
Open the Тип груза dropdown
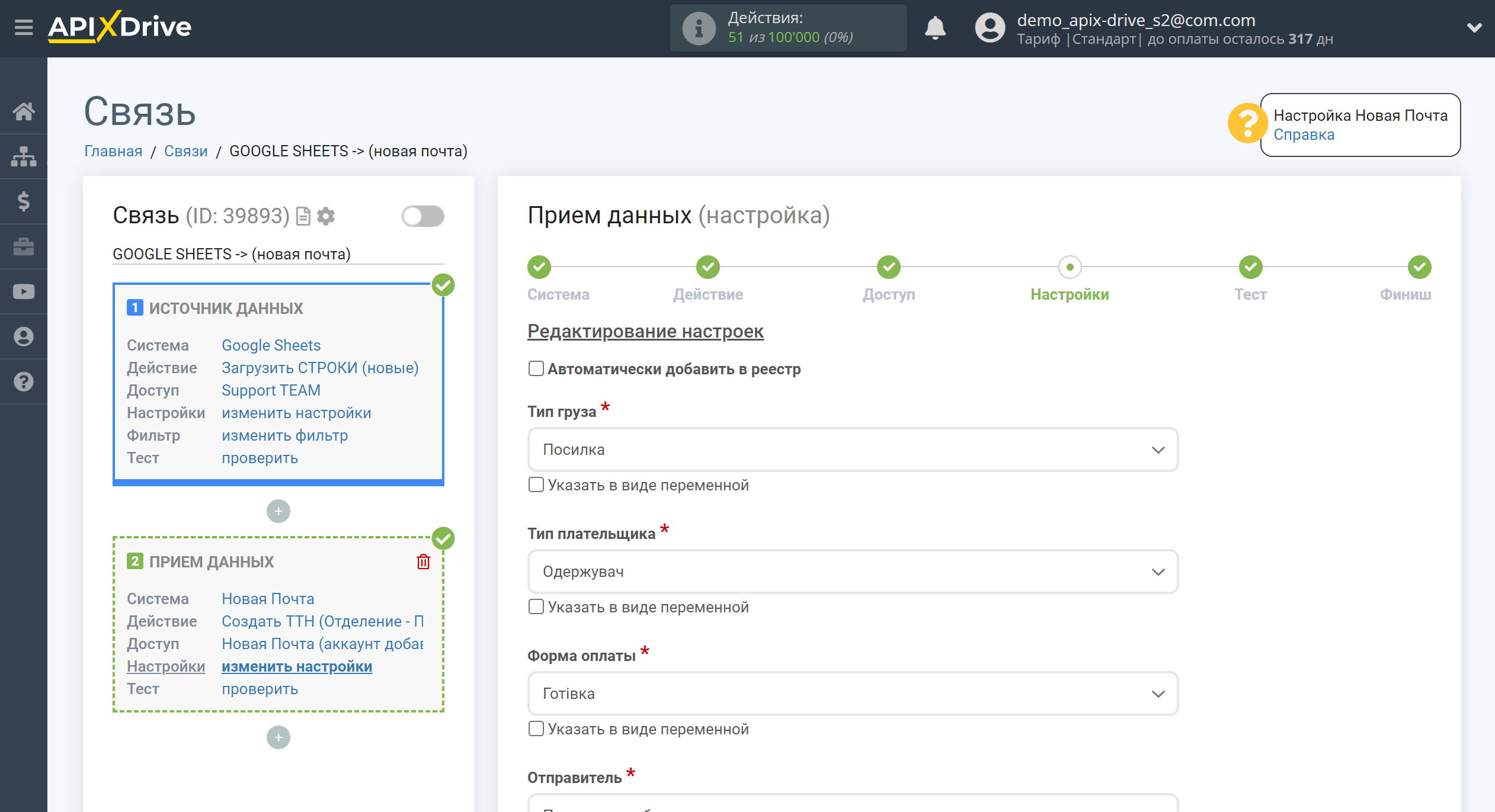(853, 450)
